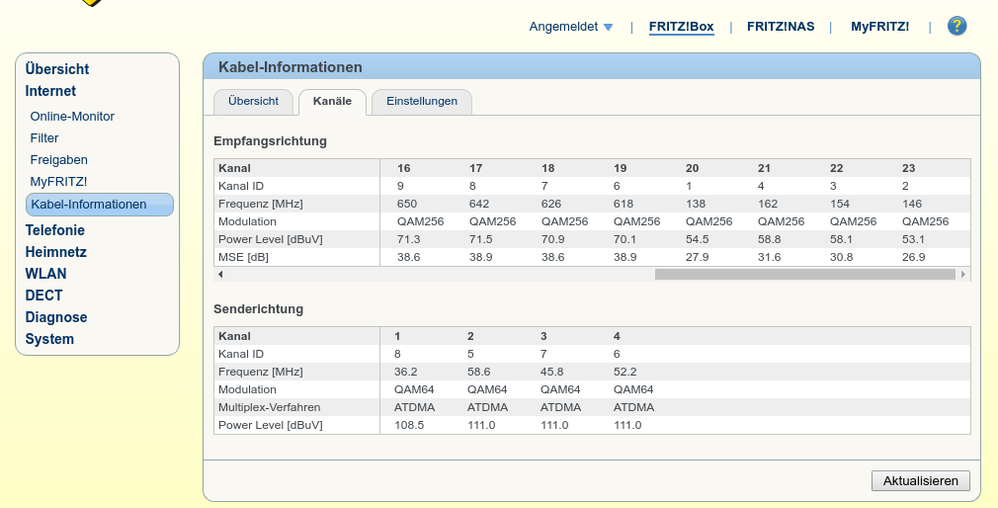The height and width of the screenshot is (508, 998).
Task: Click the Aktualisieren button
Action: click(x=920, y=481)
